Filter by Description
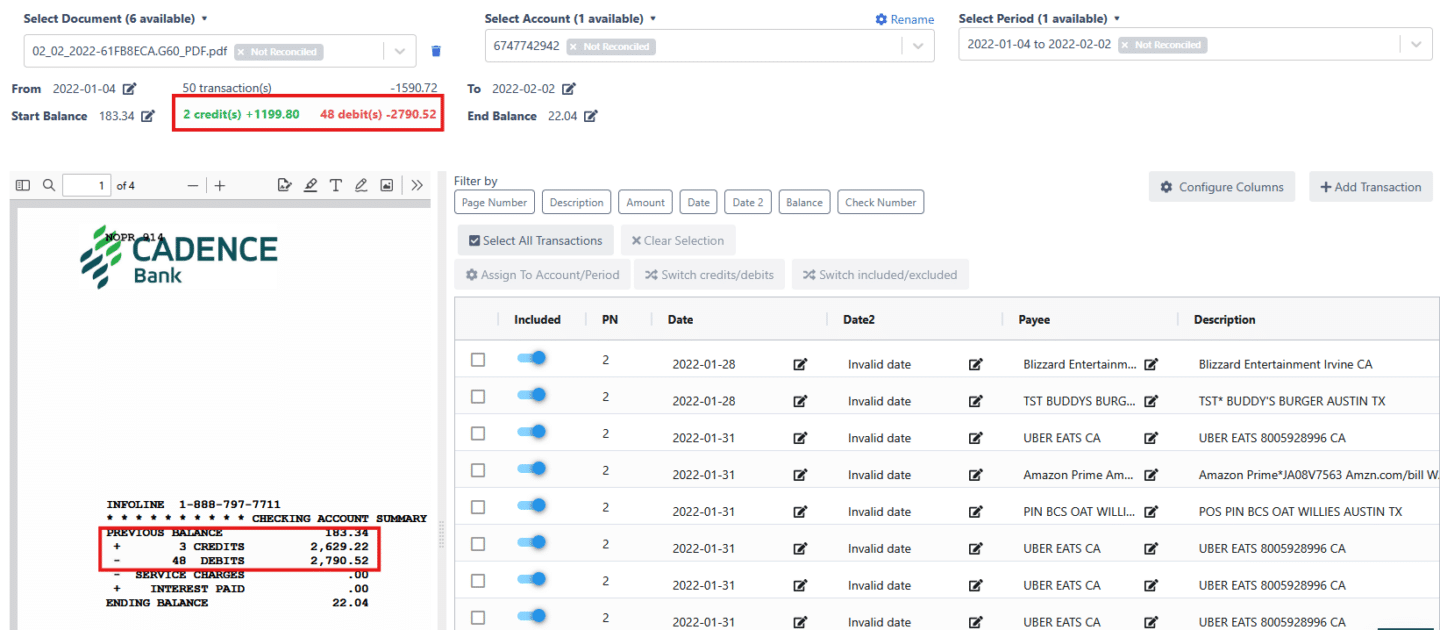Screen dimensions: 1440x630 pos(576,202)
